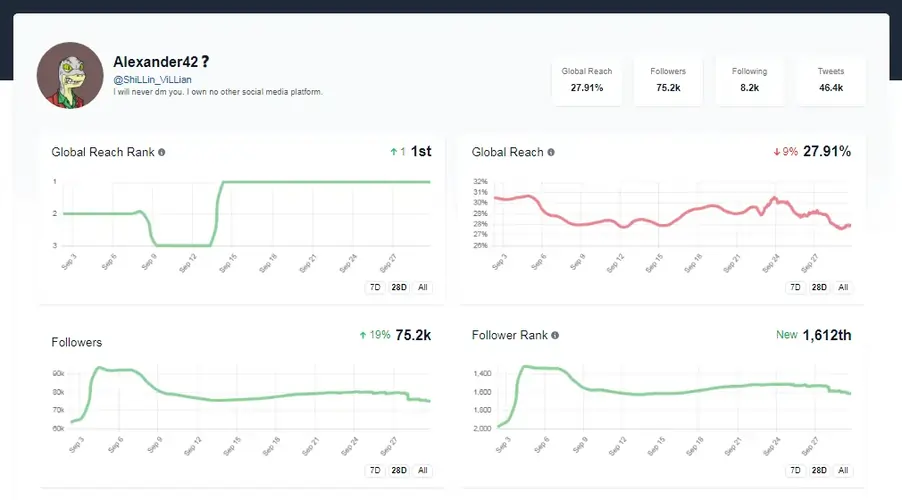Viewport: 902px width, 500px height.
Task: Show All time on Follower Rank chart
Action: tap(843, 470)
